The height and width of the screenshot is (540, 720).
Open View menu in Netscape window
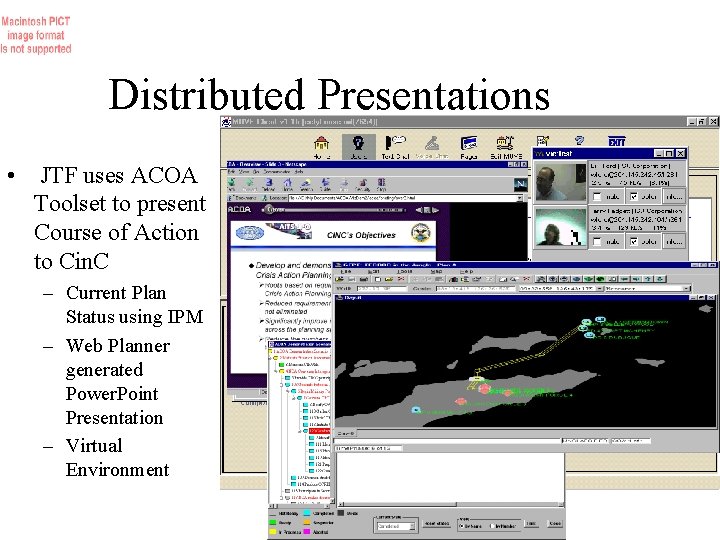click(x=243, y=172)
